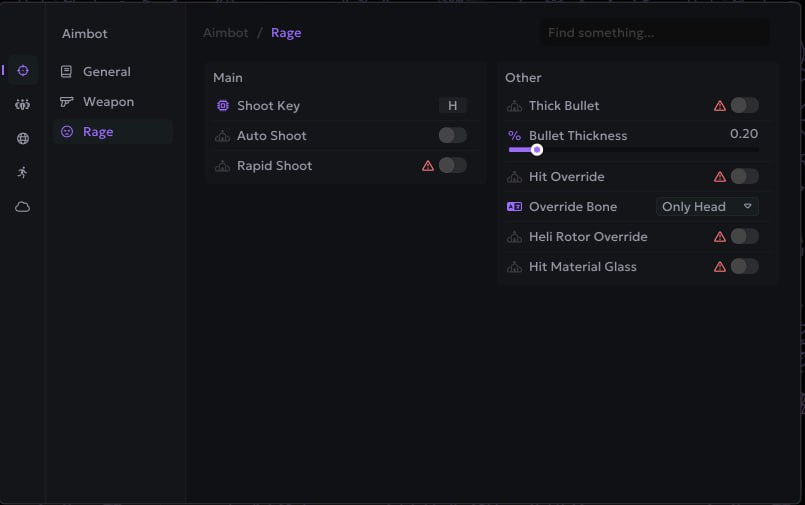Image resolution: width=805 pixels, height=505 pixels.
Task: Click the Shoot Key H keybind button
Action: 452,106
